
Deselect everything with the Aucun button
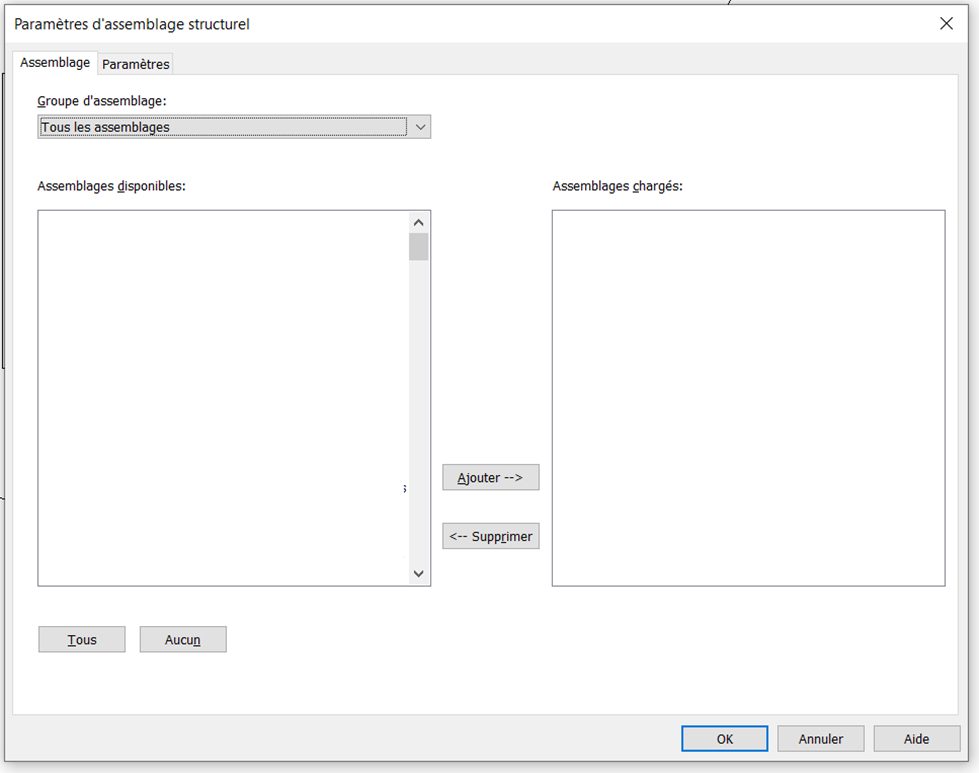[183, 640]
